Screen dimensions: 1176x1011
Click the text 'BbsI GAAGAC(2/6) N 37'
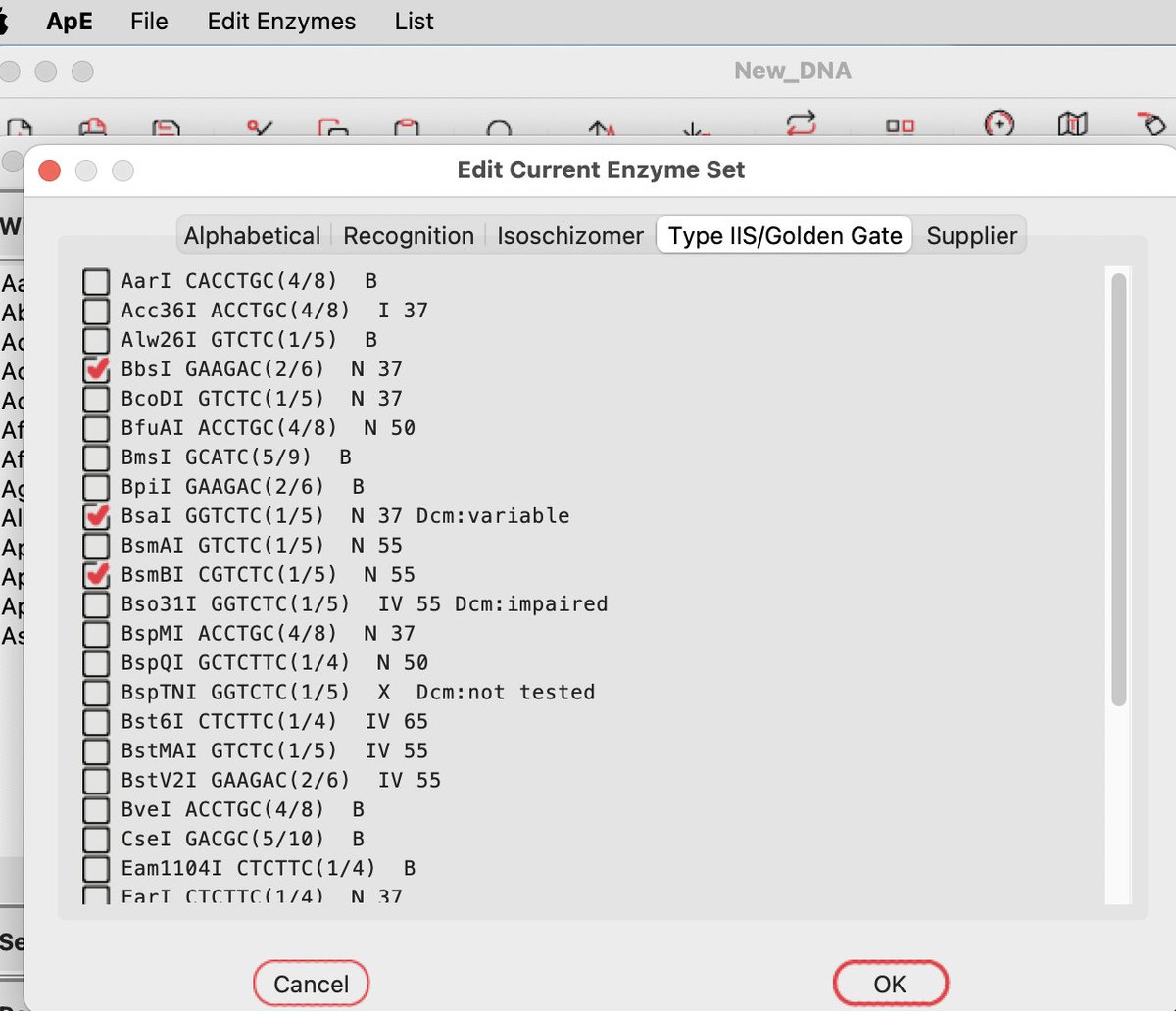pos(262,370)
